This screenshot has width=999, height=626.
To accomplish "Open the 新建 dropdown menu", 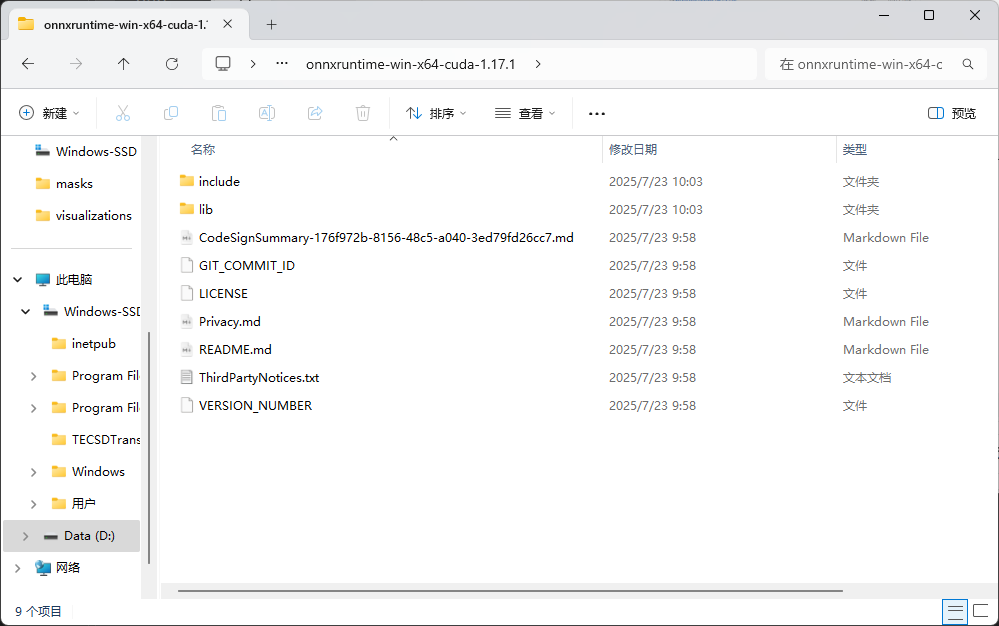I will 49,113.
